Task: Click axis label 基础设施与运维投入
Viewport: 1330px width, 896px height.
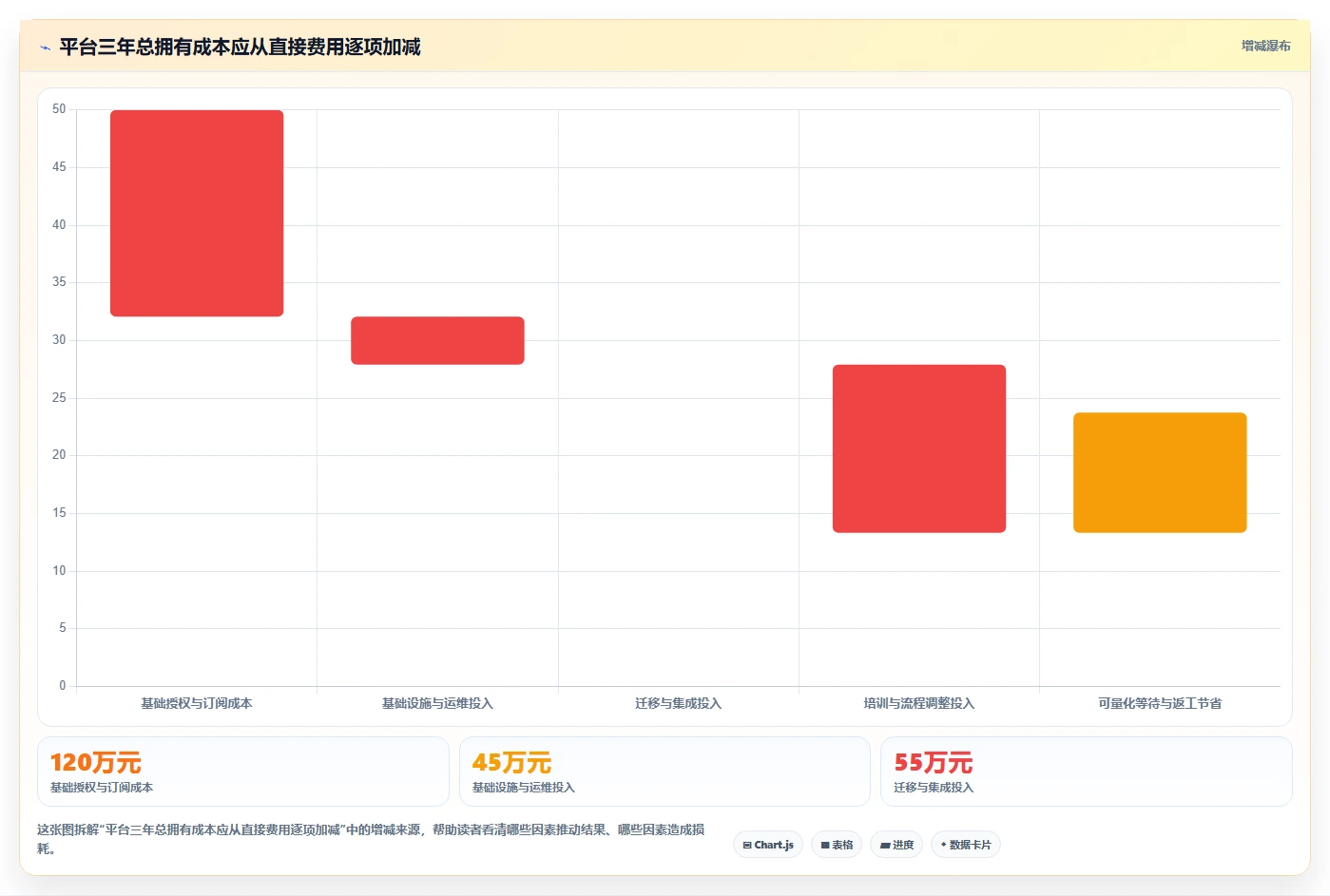Action: coord(437,704)
